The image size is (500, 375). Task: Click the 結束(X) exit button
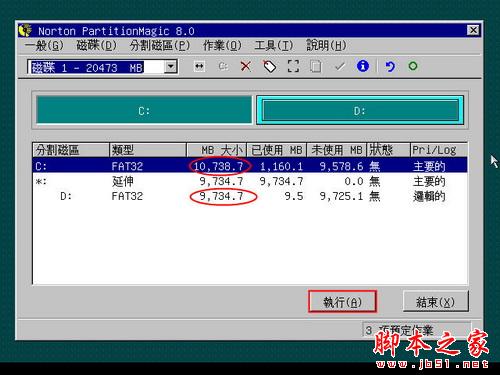click(x=435, y=301)
